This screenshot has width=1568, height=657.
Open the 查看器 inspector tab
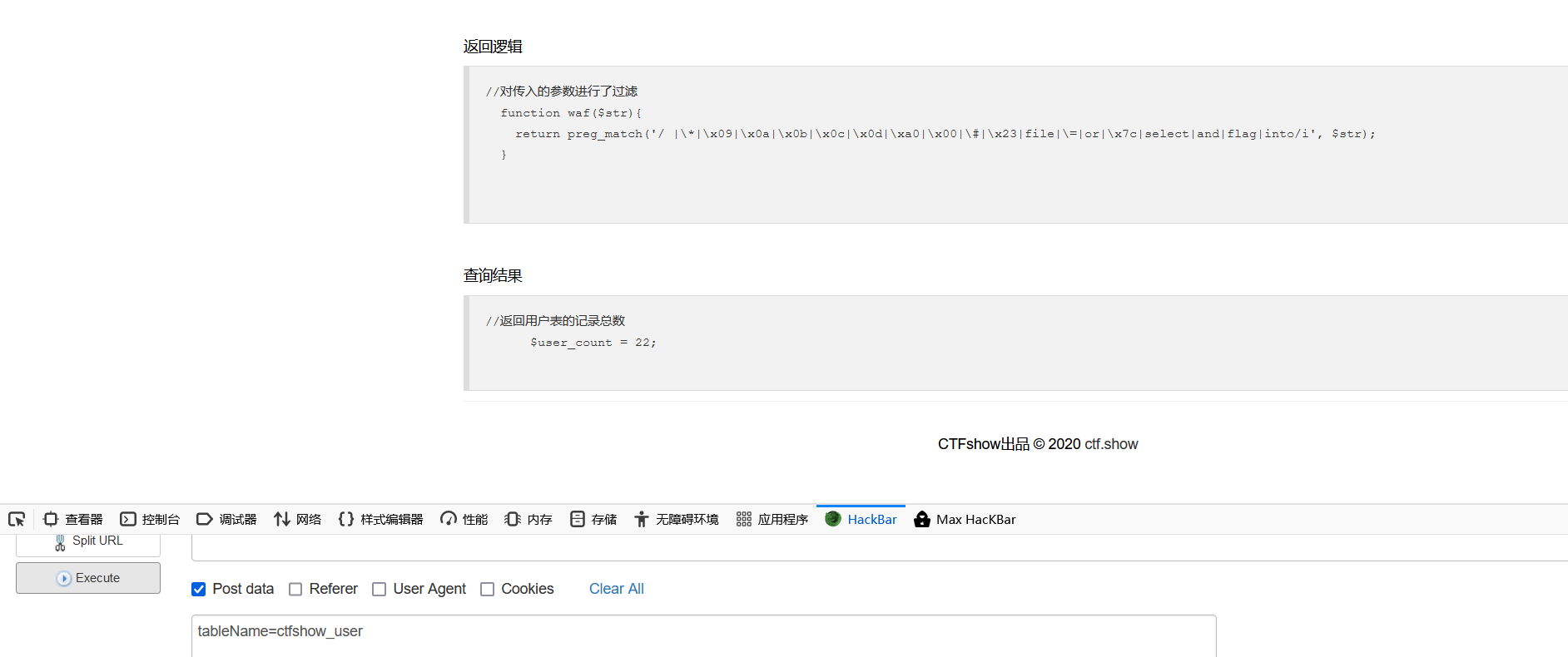coord(73,519)
